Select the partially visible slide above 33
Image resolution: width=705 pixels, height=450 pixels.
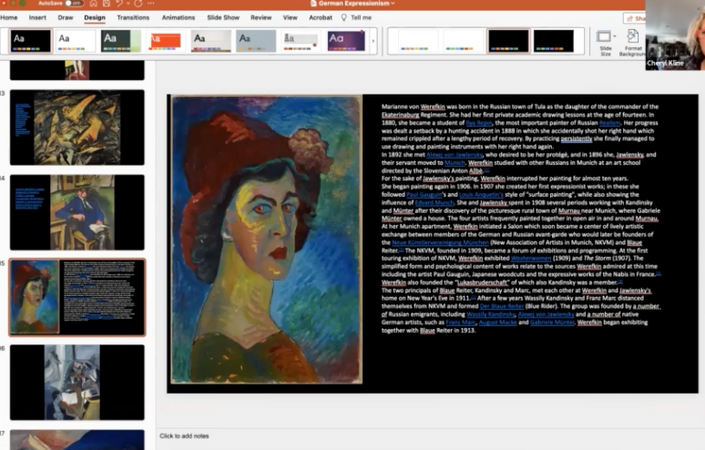tap(77, 71)
